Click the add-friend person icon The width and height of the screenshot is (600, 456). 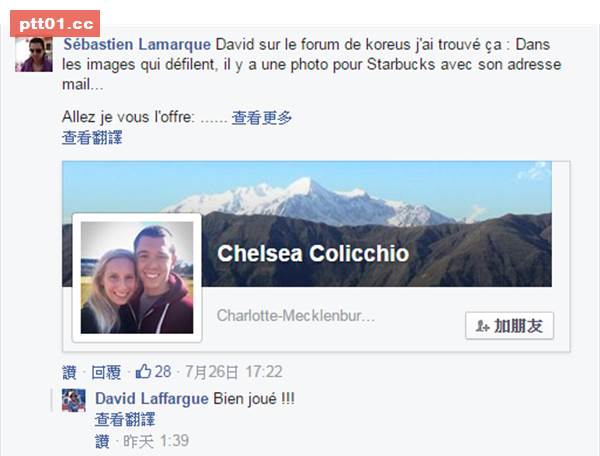pos(483,326)
